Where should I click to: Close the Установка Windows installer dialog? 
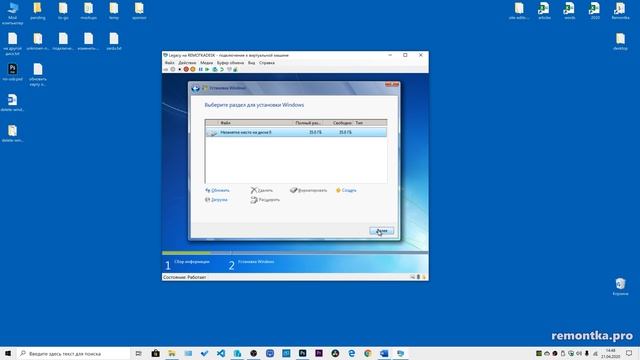(392, 84)
